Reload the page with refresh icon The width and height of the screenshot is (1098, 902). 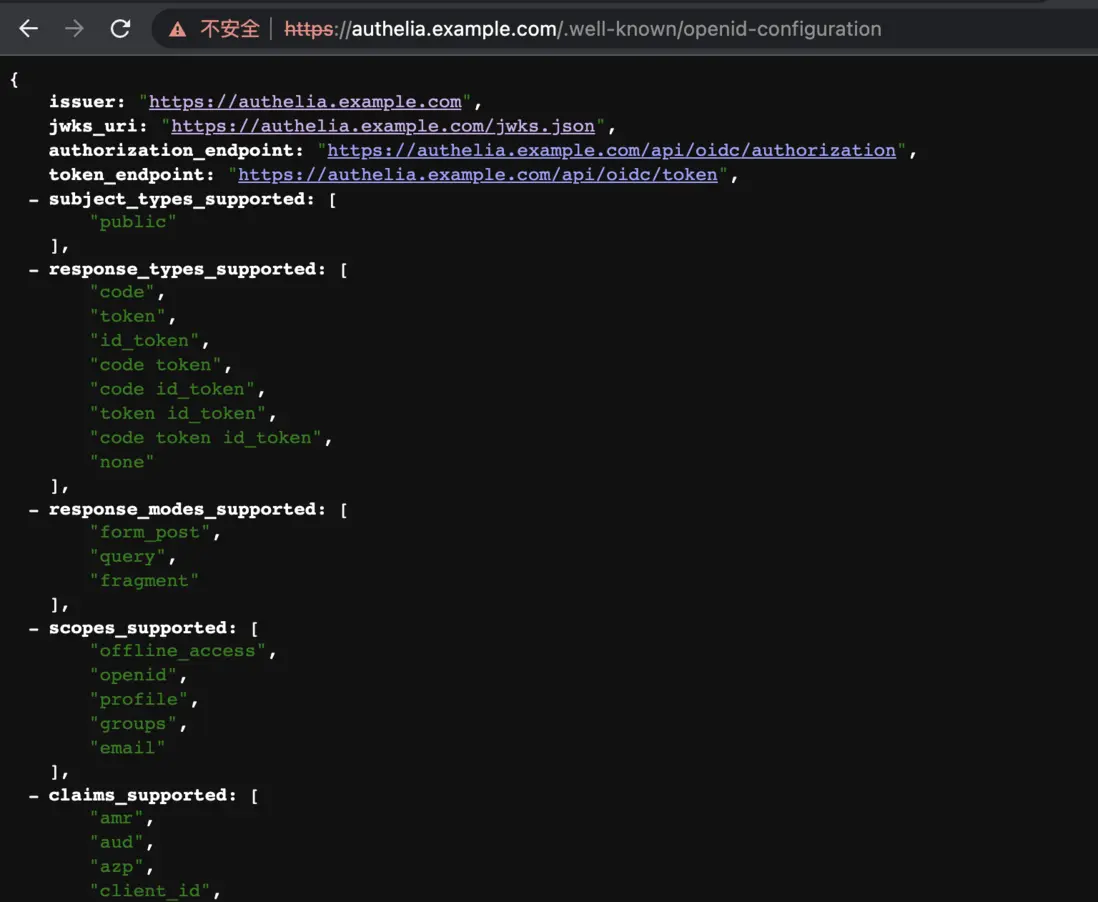point(120,29)
